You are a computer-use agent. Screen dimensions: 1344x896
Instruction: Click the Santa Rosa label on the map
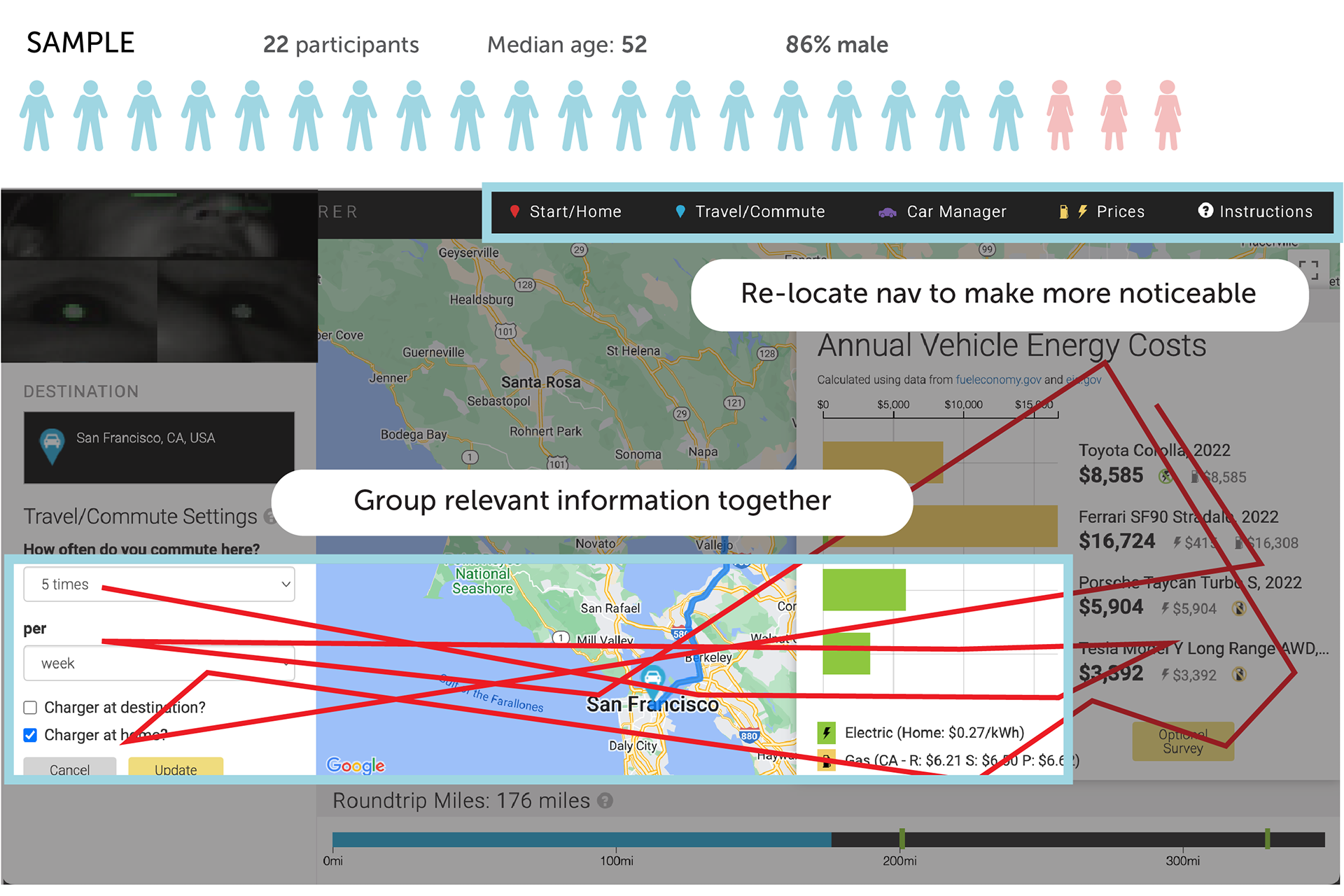click(x=540, y=382)
